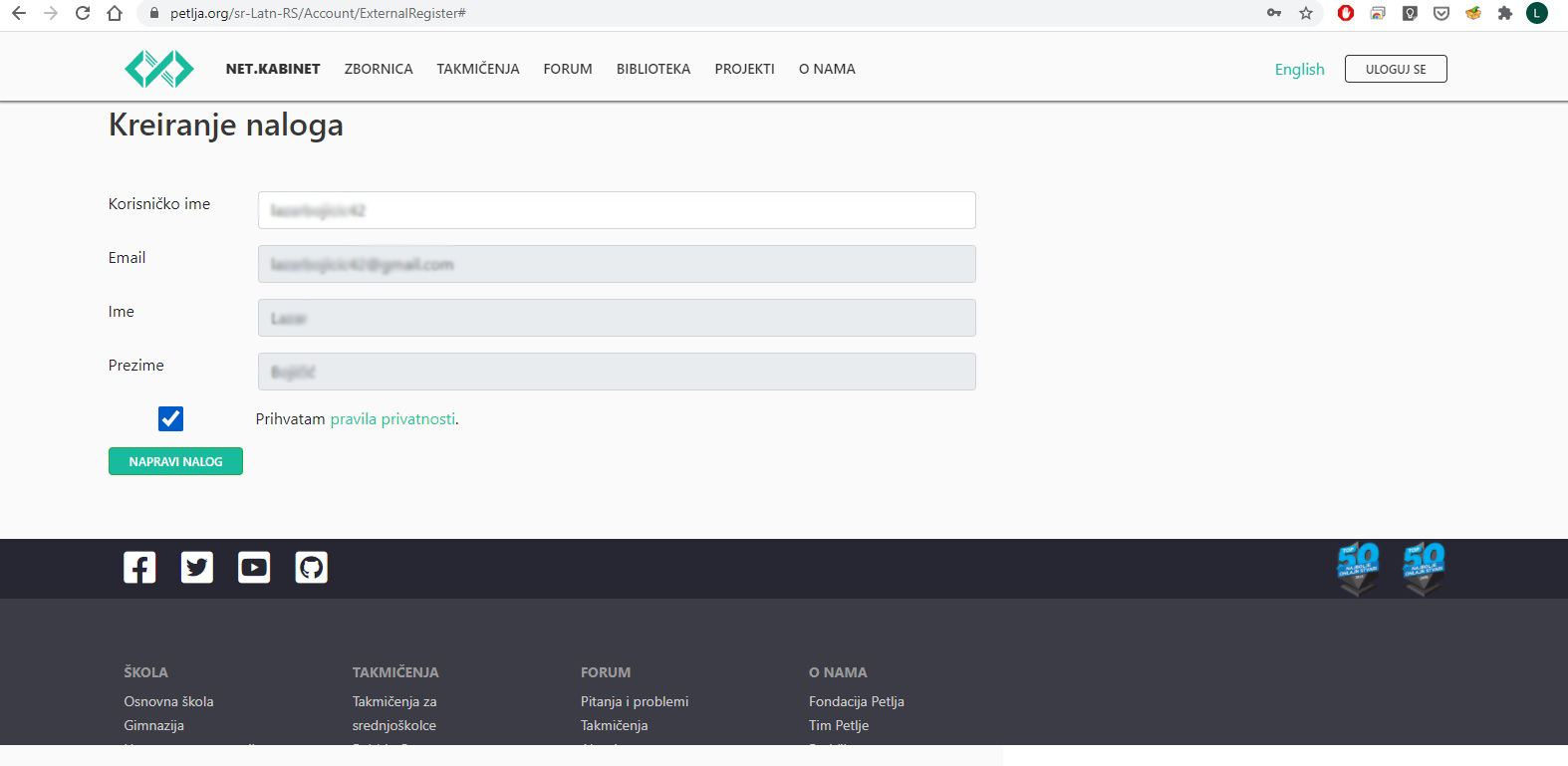This screenshot has height=766, width=1568.
Task: Open the pravila privatnosti link
Action: coord(392,419)
